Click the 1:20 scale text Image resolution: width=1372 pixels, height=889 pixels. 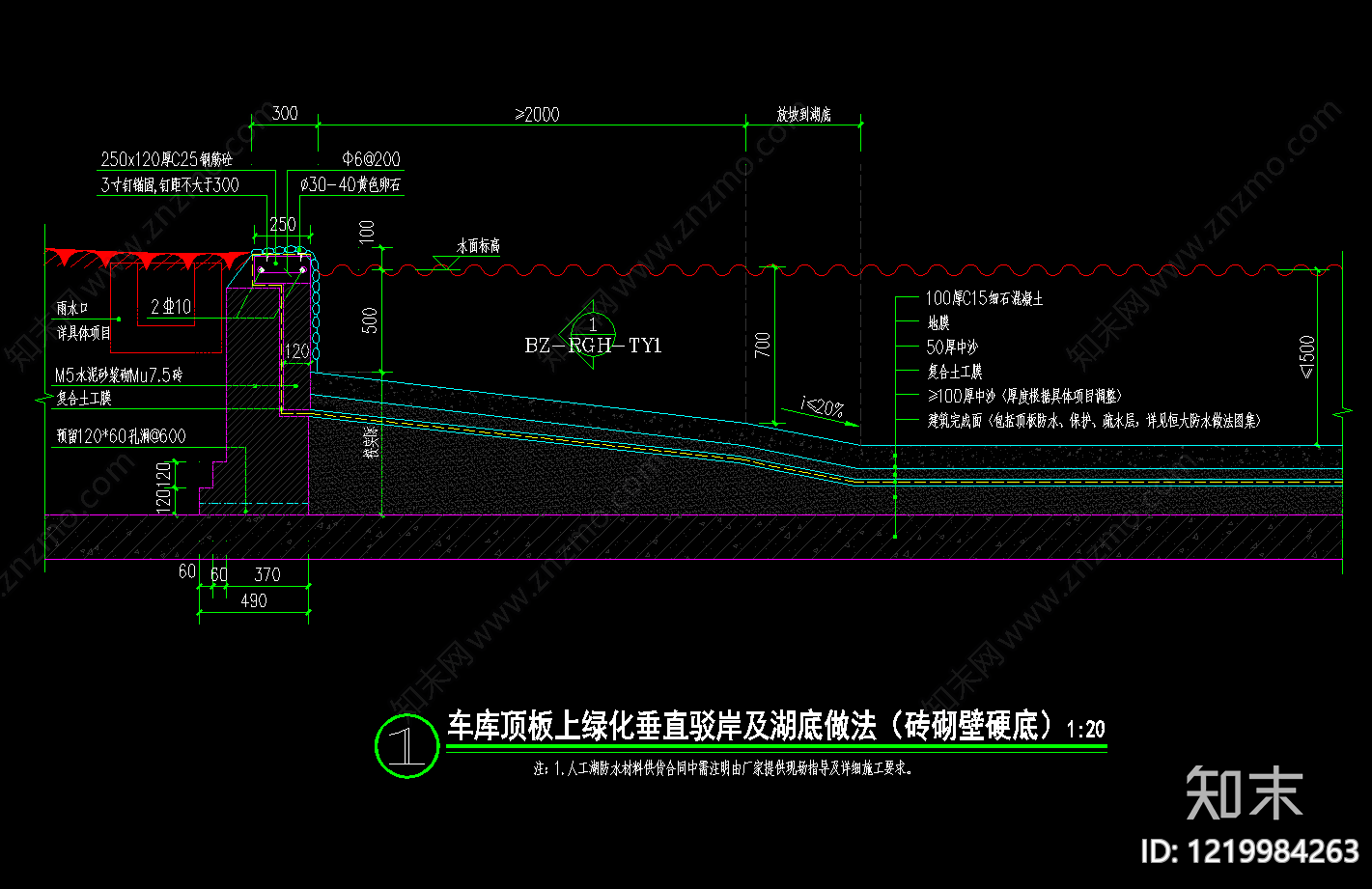tap(1085, 729)
